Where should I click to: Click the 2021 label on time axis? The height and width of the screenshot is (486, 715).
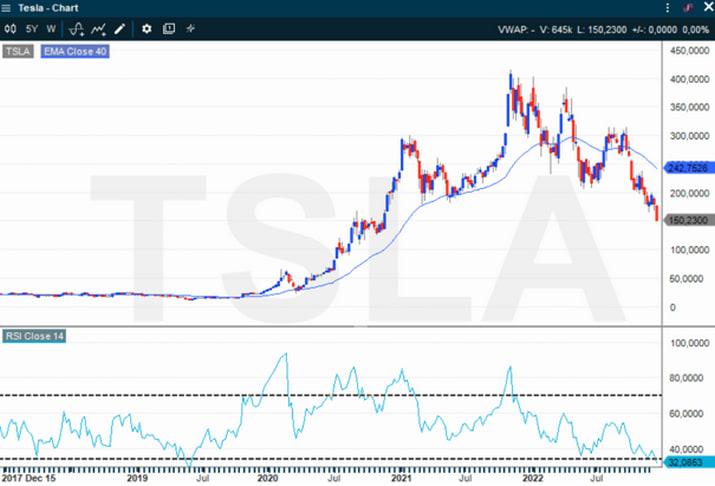pyautogui.click(x=401, y=478)
